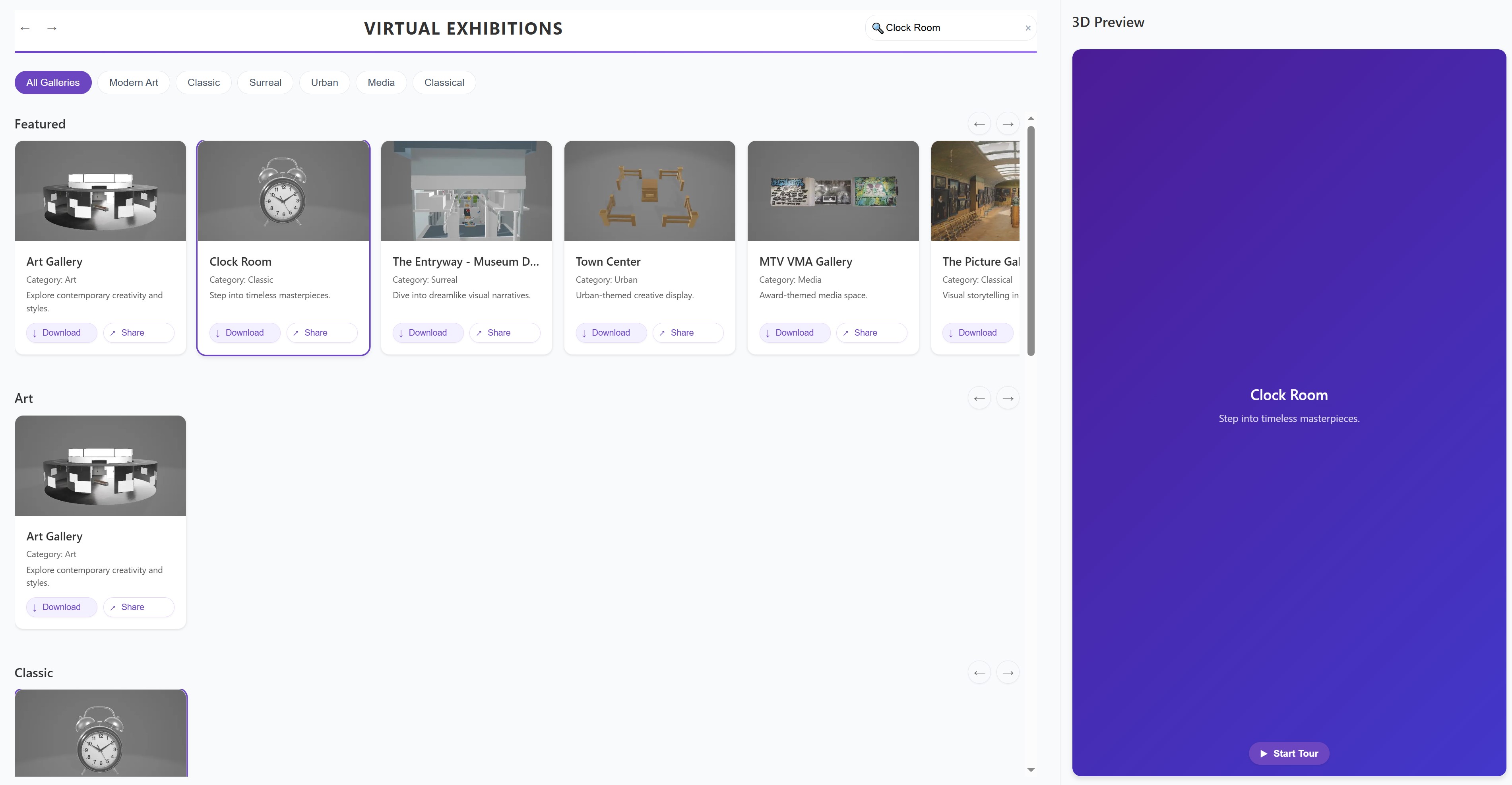Go to previous in Classic section
This screenshot has height=785, width=1512.
(x=979, y=673)
